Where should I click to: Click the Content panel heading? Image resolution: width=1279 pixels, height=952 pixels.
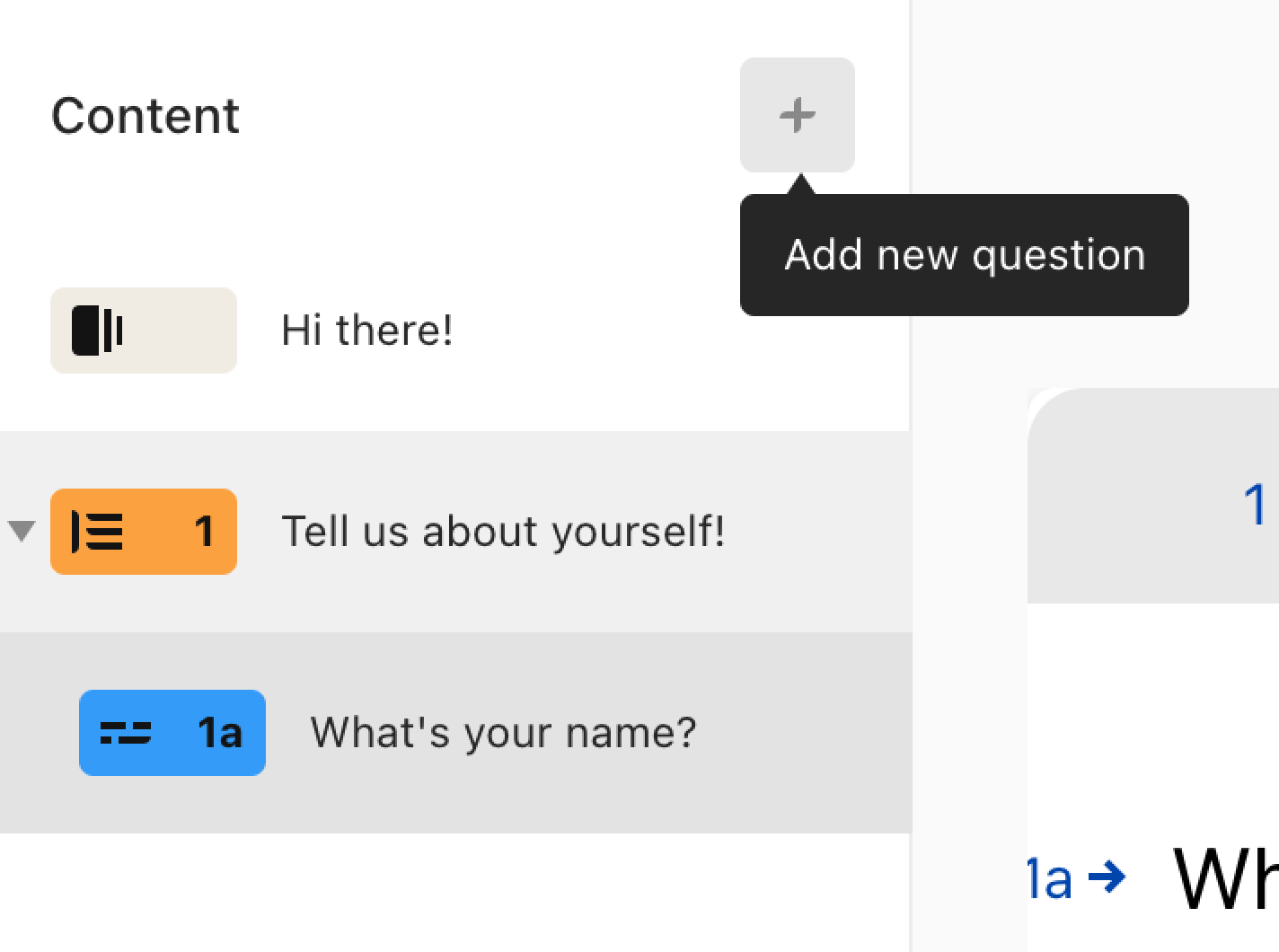[x=146, y=115]
